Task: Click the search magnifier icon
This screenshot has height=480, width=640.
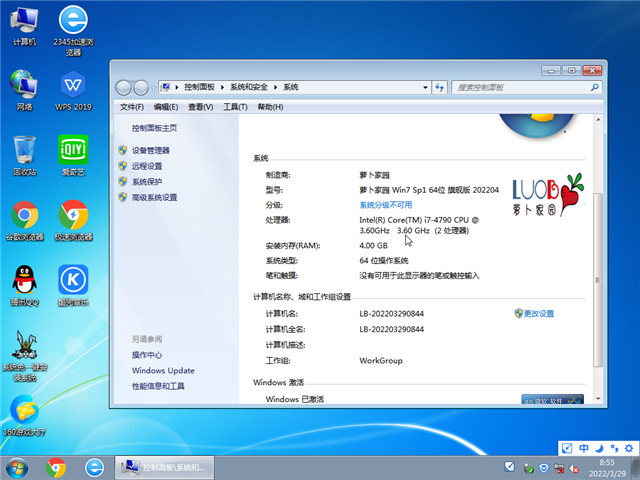Action: point(594,87)
